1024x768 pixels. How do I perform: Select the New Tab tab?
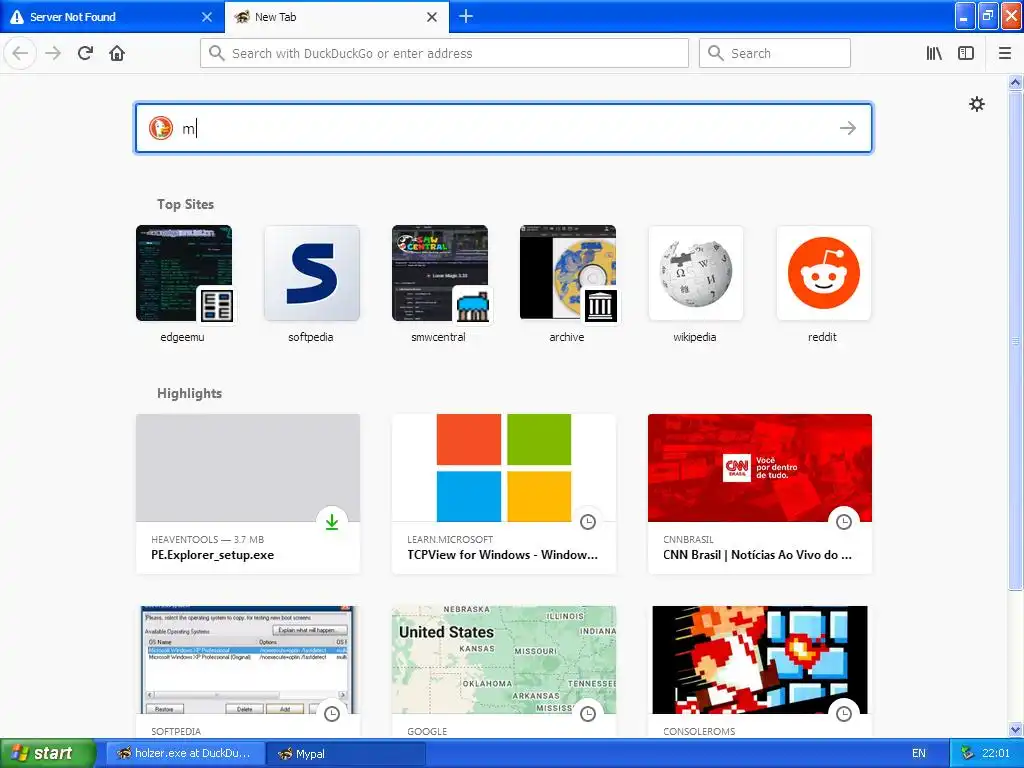pos(336,17)
